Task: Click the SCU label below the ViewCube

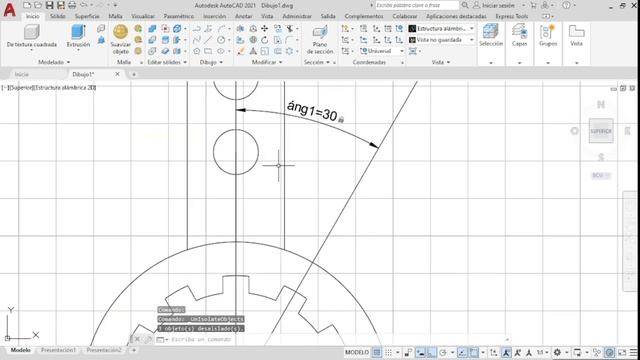Action: 600,176
